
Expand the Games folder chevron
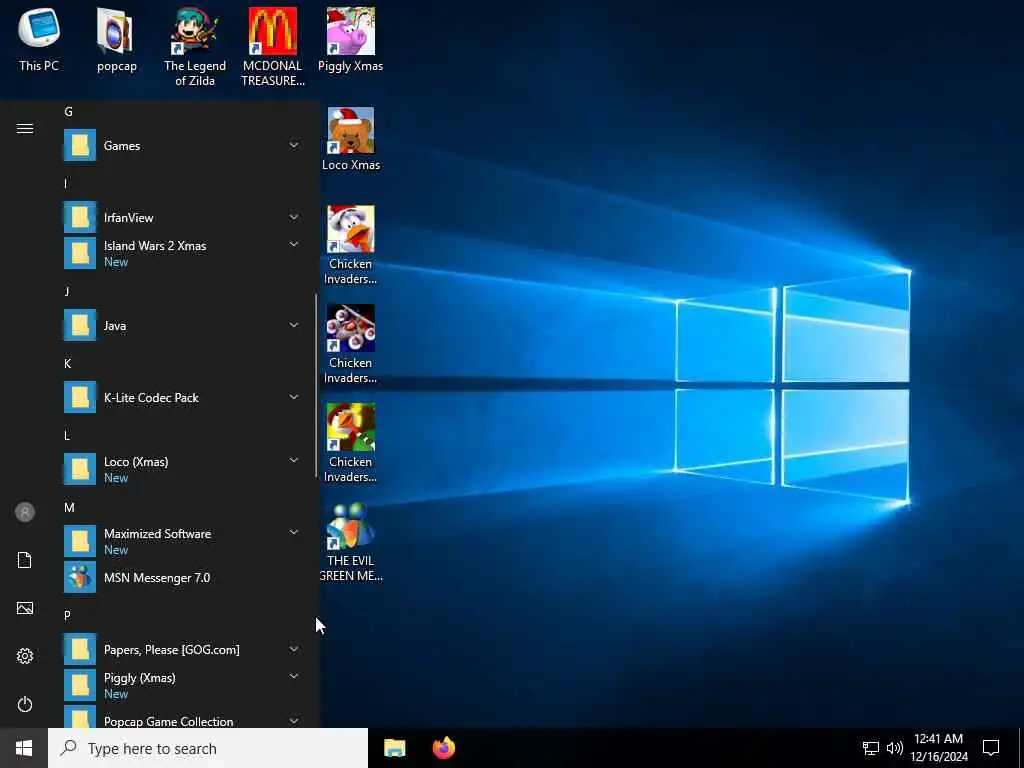[294, 145]
